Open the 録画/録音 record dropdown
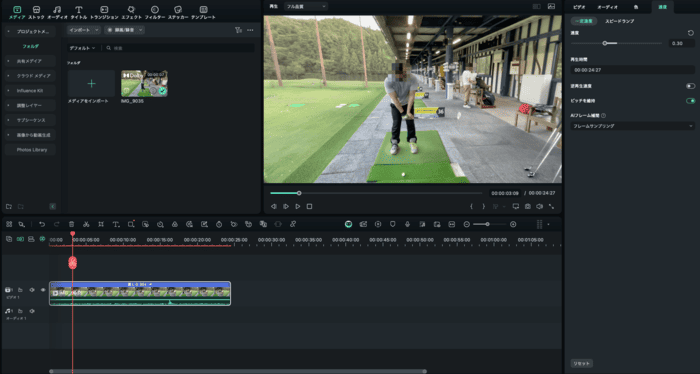This screenshot has height=374, width=700. [125, 30]
